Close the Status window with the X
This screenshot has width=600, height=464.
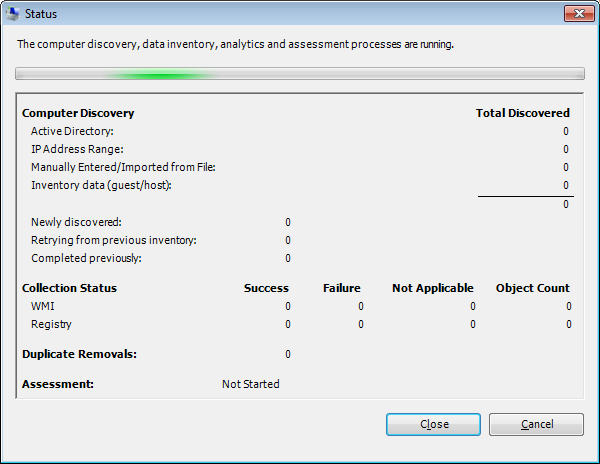coord(573,15)
